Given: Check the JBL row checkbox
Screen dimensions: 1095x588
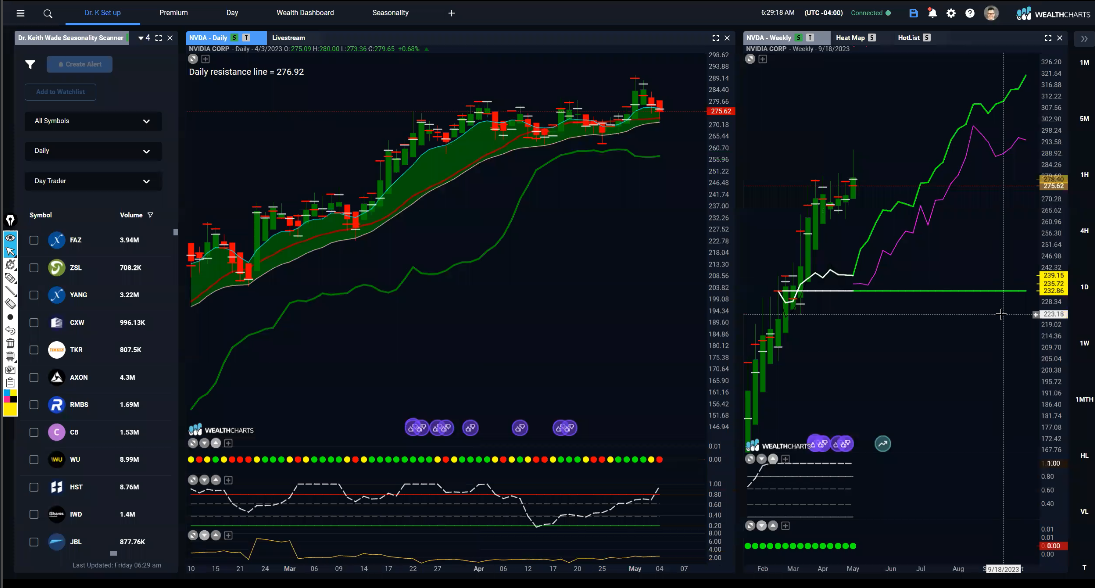Looking at the screenshot, I should pos(34,542).
